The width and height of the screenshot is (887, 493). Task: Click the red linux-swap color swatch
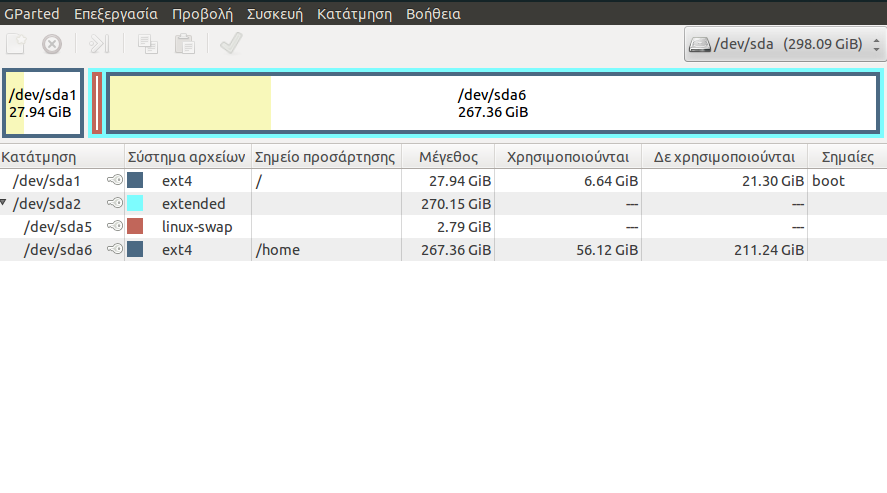click(135, 227)
